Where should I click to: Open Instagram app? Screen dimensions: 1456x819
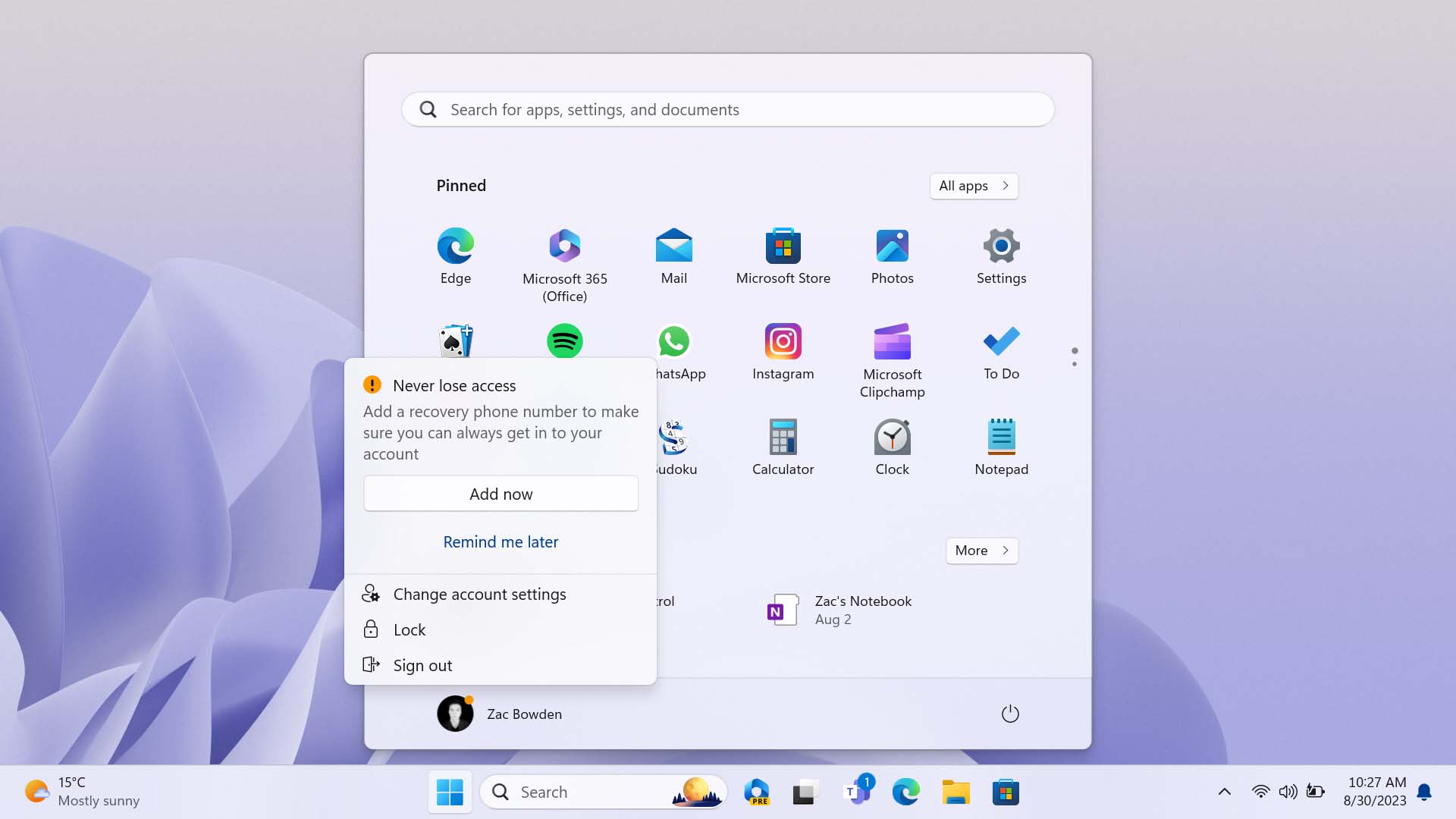click(783, 349)
